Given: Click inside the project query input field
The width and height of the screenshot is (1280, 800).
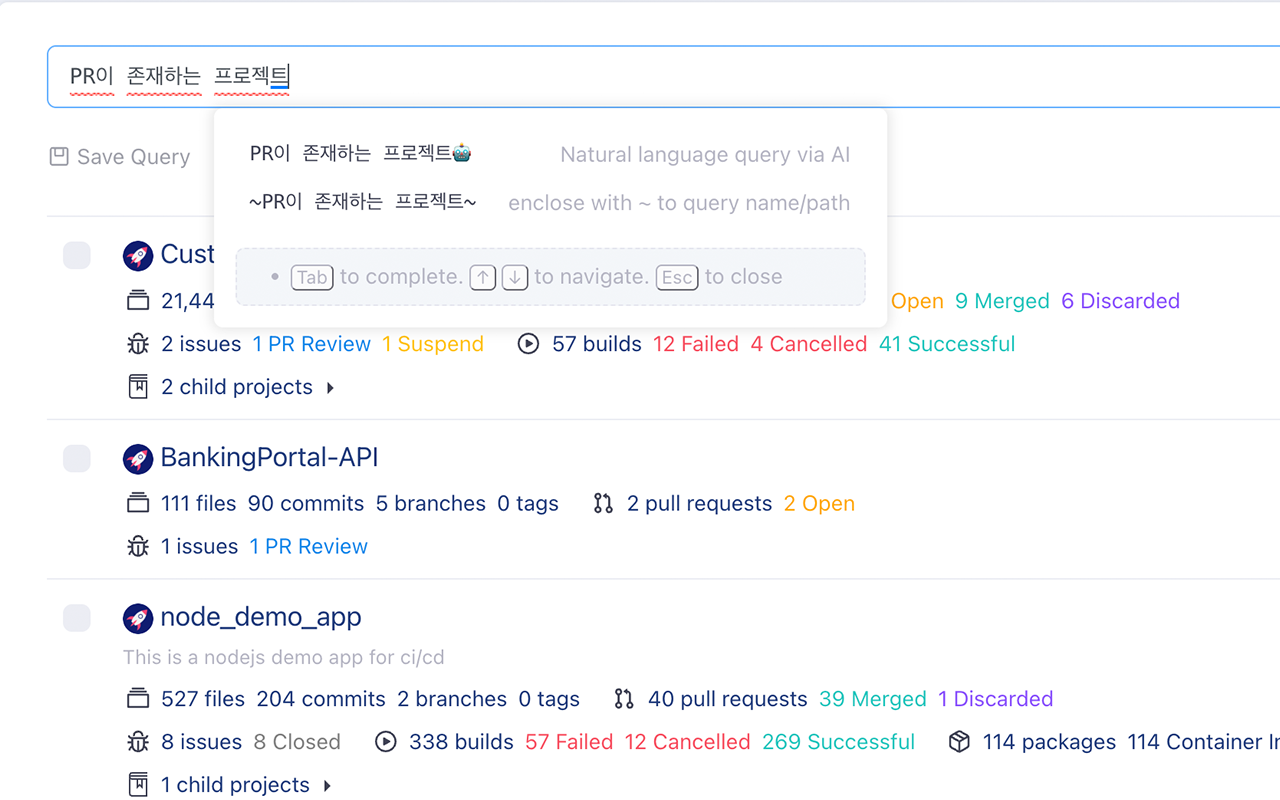Looking at the screenshot, I should tap(663, 76).
